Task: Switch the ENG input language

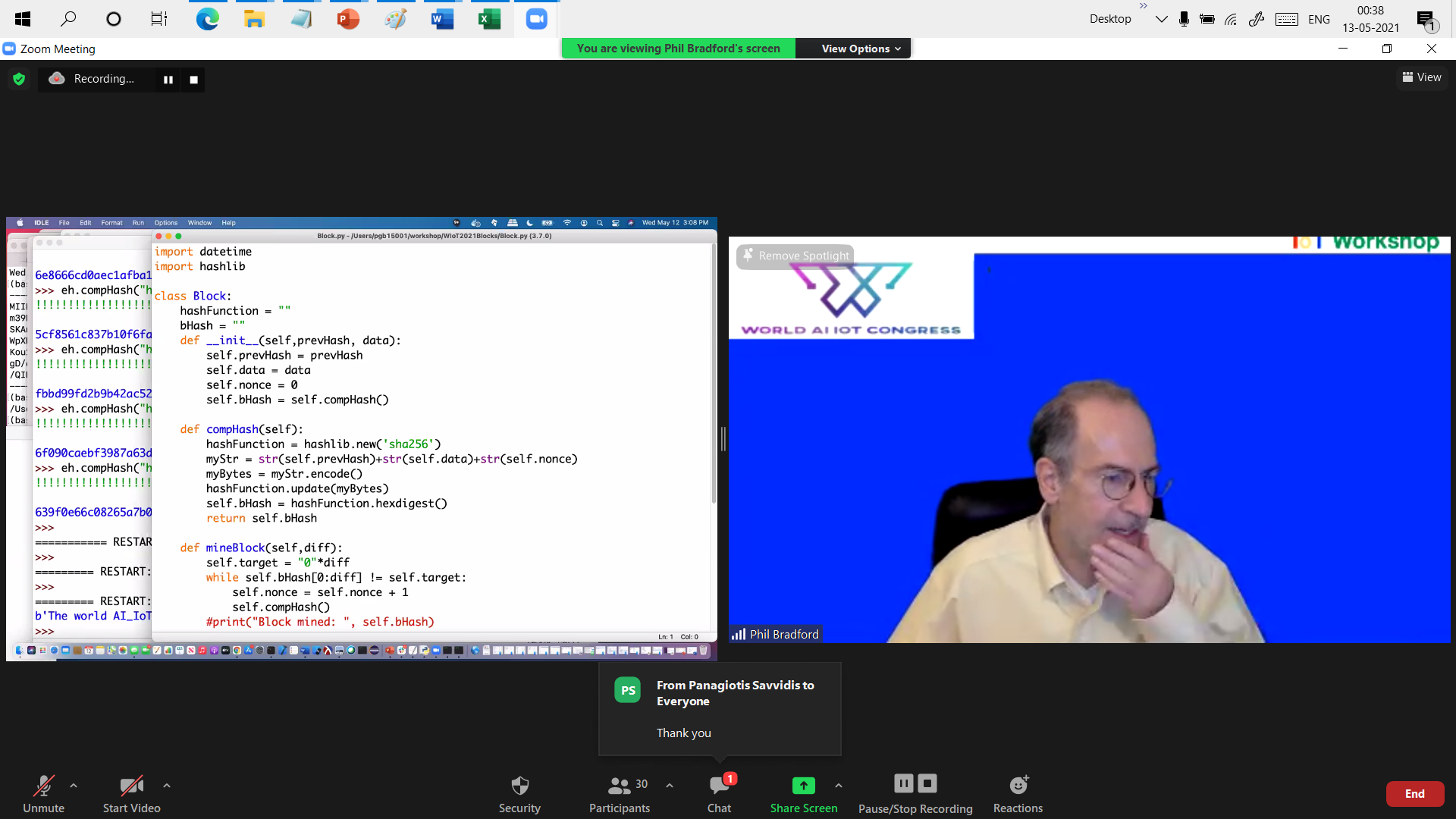Action: (1319, 19)
